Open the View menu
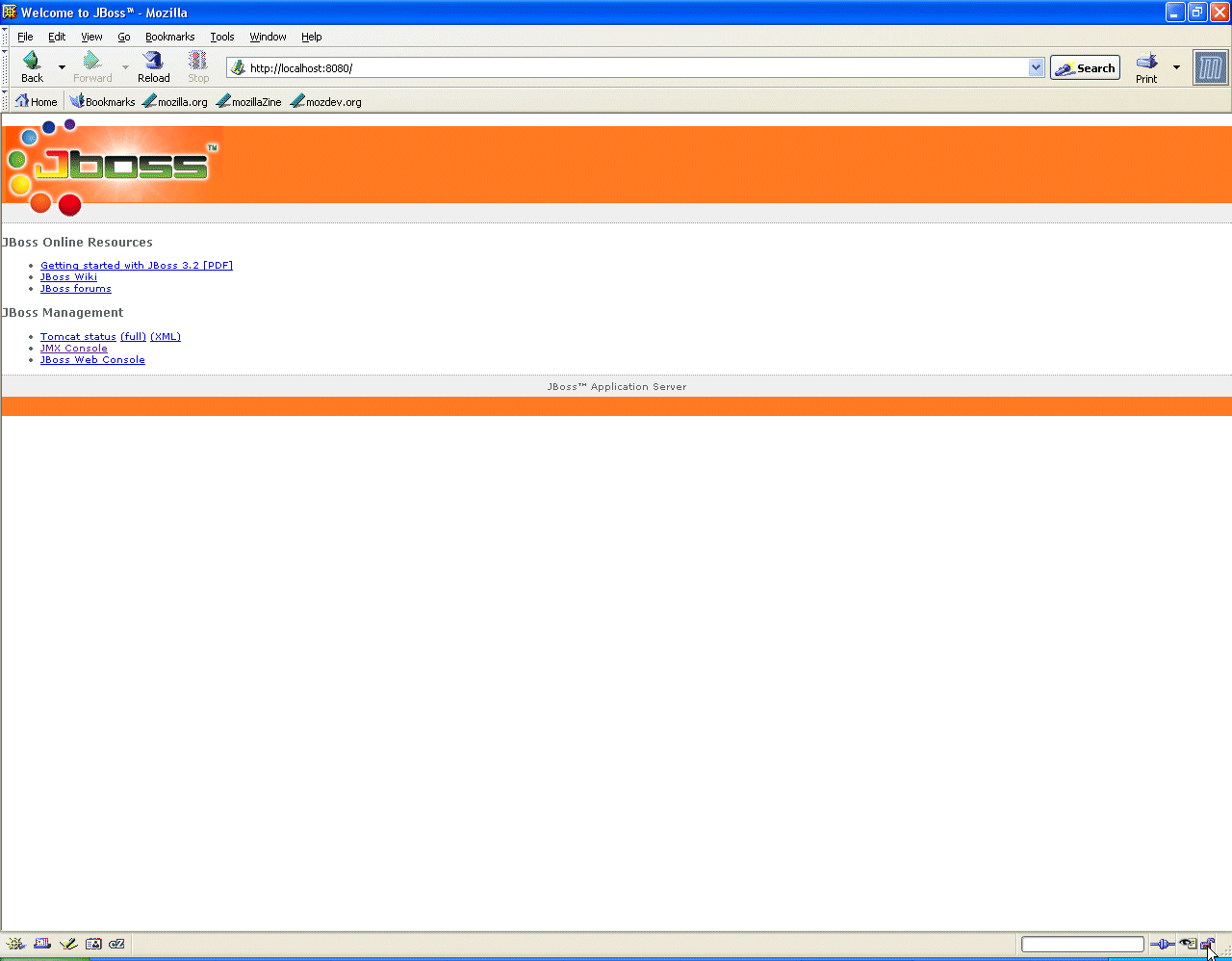Viewport: 1232px width, 961px height. click(91, 37)
